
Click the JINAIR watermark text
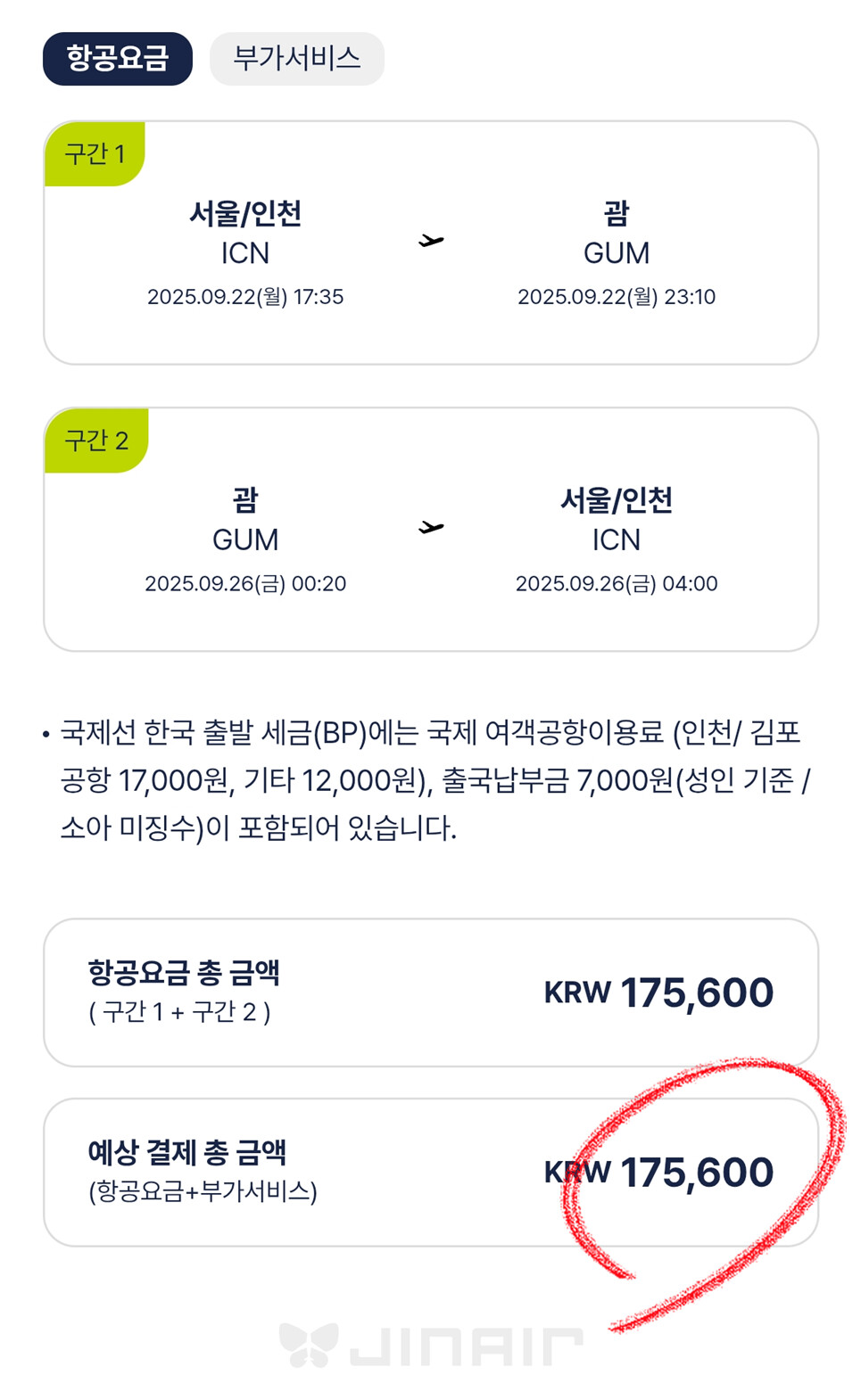click(x=466, y=1346)
